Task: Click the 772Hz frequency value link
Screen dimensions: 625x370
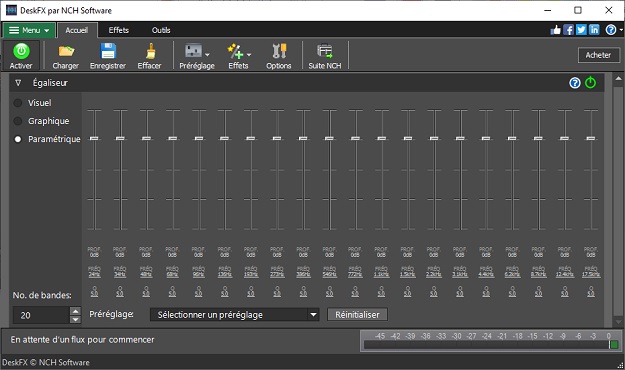Action: point(355,275)
